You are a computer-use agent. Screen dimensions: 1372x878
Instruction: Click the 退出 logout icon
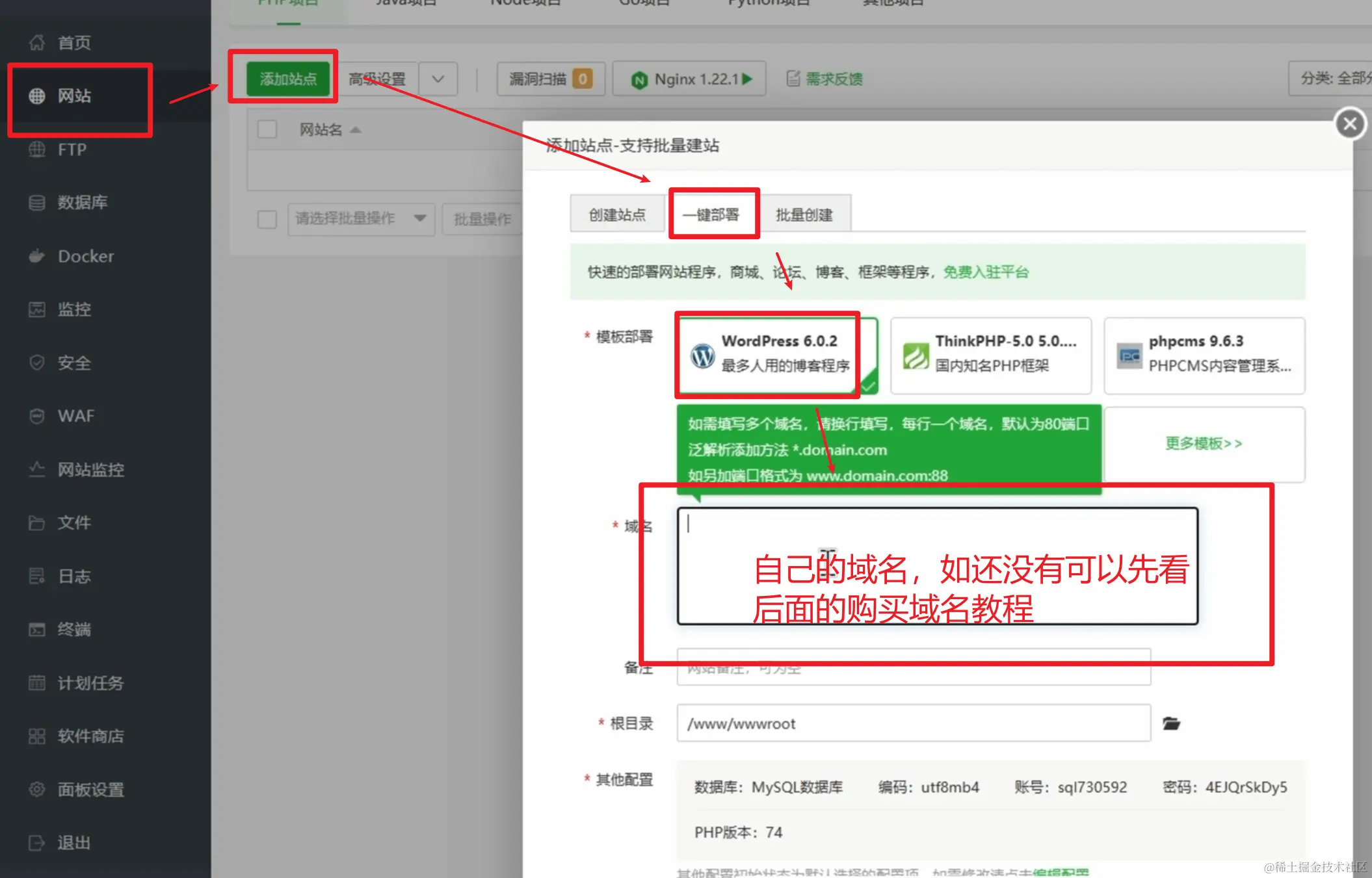pos(37,843)
